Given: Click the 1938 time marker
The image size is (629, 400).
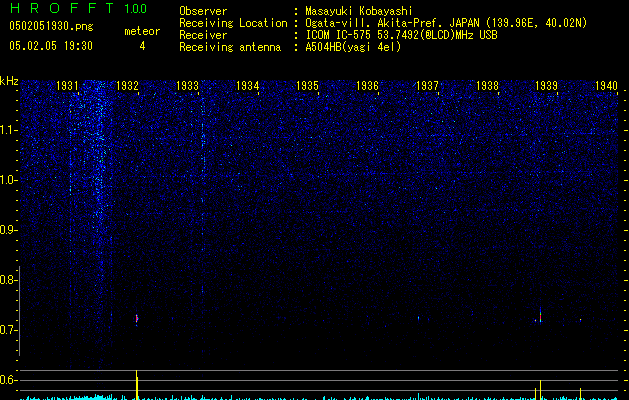Looking at the screenshot, I should point(487,85).
